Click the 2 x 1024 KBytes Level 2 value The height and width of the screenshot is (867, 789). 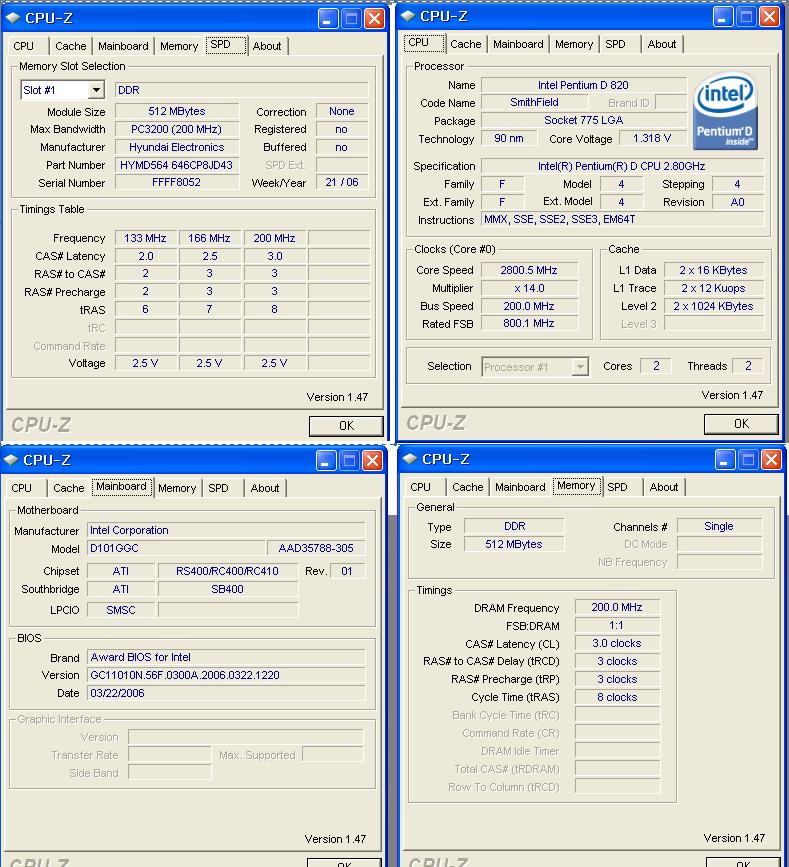(713, 306)
